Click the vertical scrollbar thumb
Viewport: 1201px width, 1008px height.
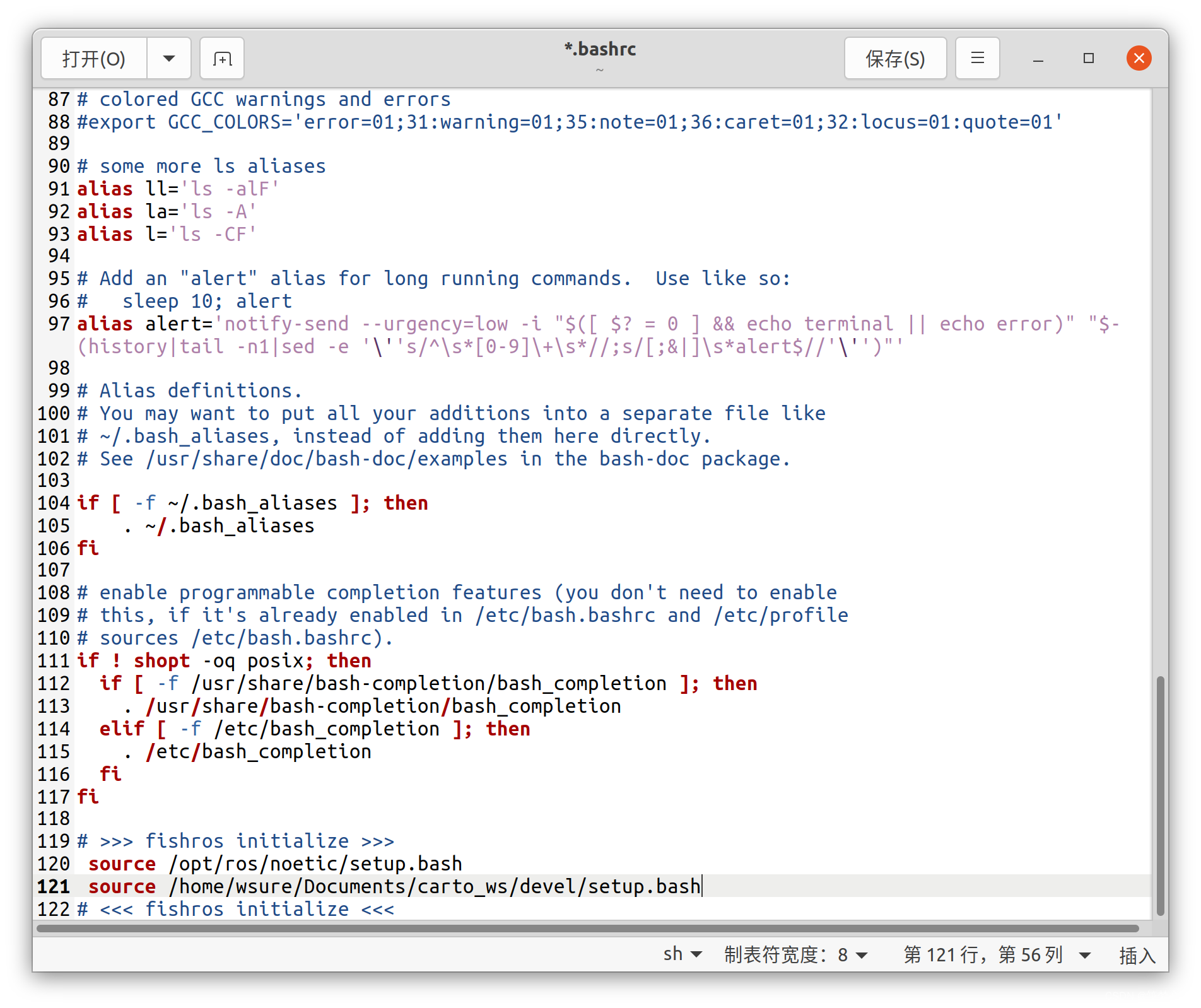1159,795
